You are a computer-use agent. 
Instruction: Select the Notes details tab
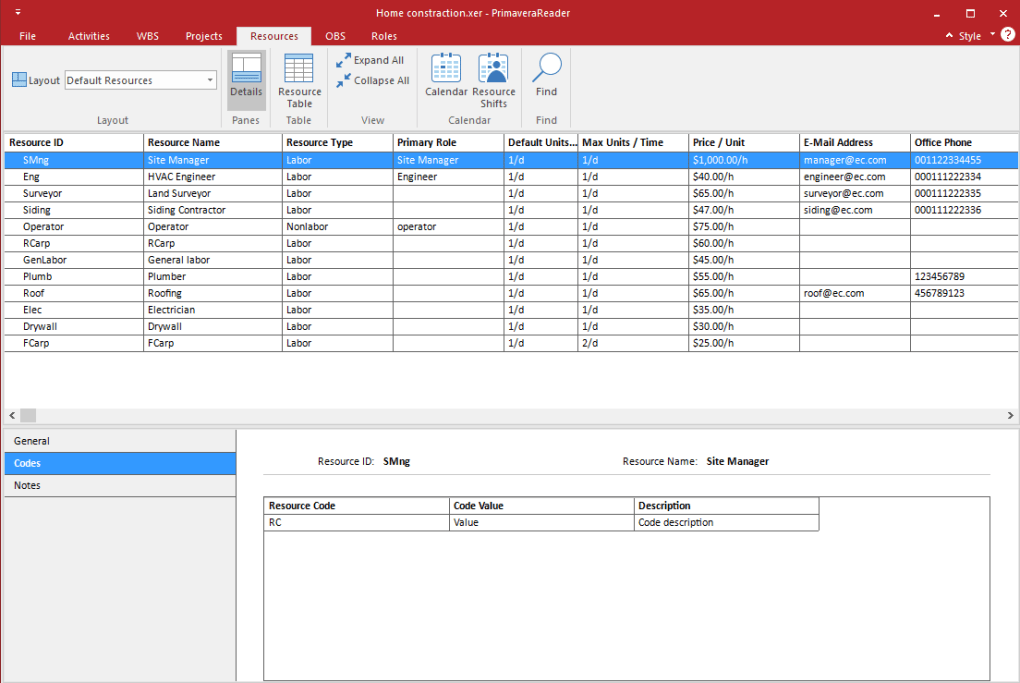tap(28, 486)
